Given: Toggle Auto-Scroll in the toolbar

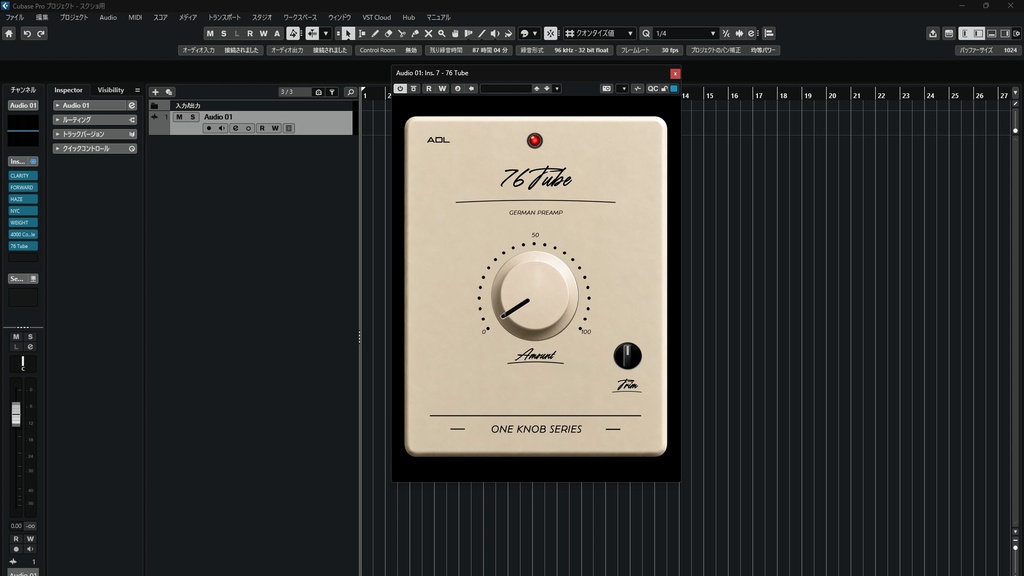Looking at the screenshot, I should point(312,33).
